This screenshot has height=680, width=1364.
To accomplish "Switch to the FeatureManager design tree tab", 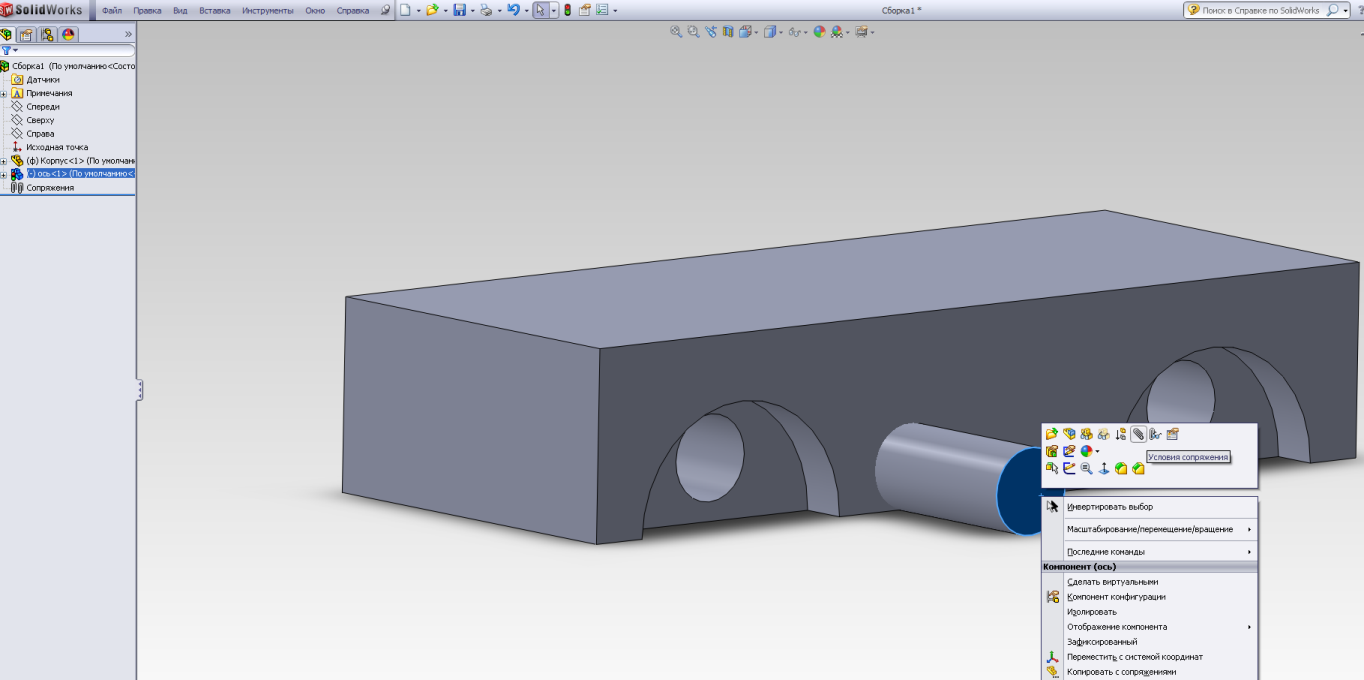I will tap(7, 34).
